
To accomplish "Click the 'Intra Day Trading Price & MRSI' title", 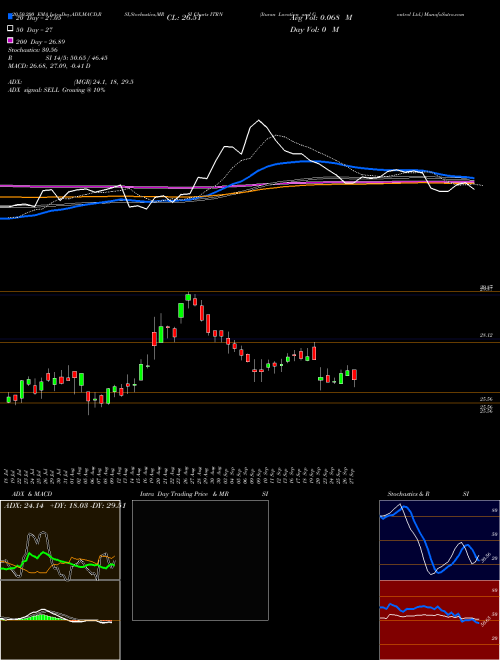I will (x=204, y=494).
